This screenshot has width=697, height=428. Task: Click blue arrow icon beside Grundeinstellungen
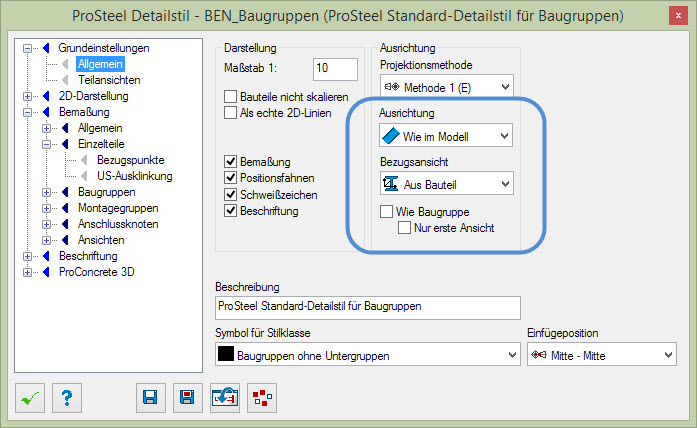46,48
